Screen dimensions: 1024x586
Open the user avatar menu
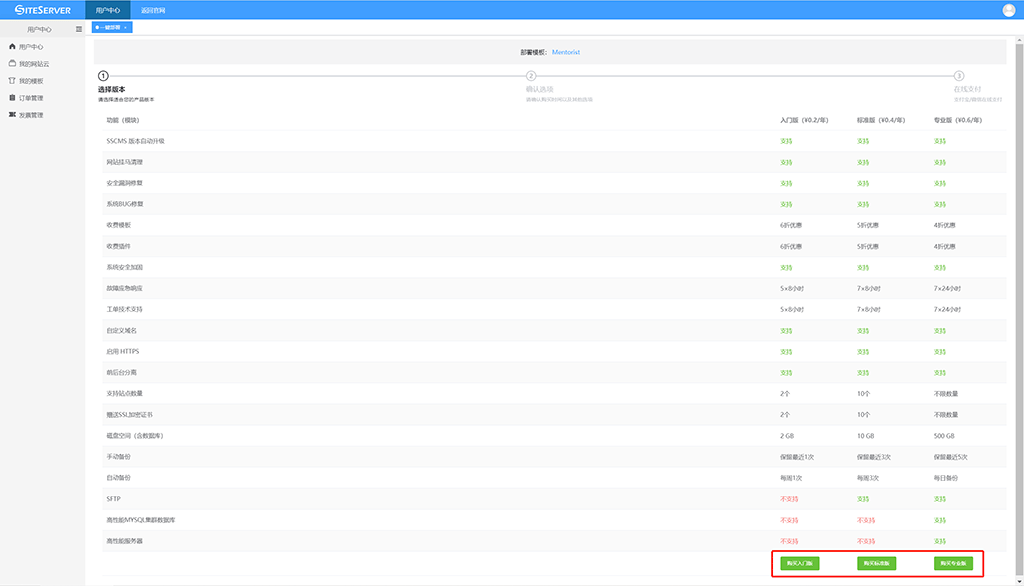[1008, 10]
